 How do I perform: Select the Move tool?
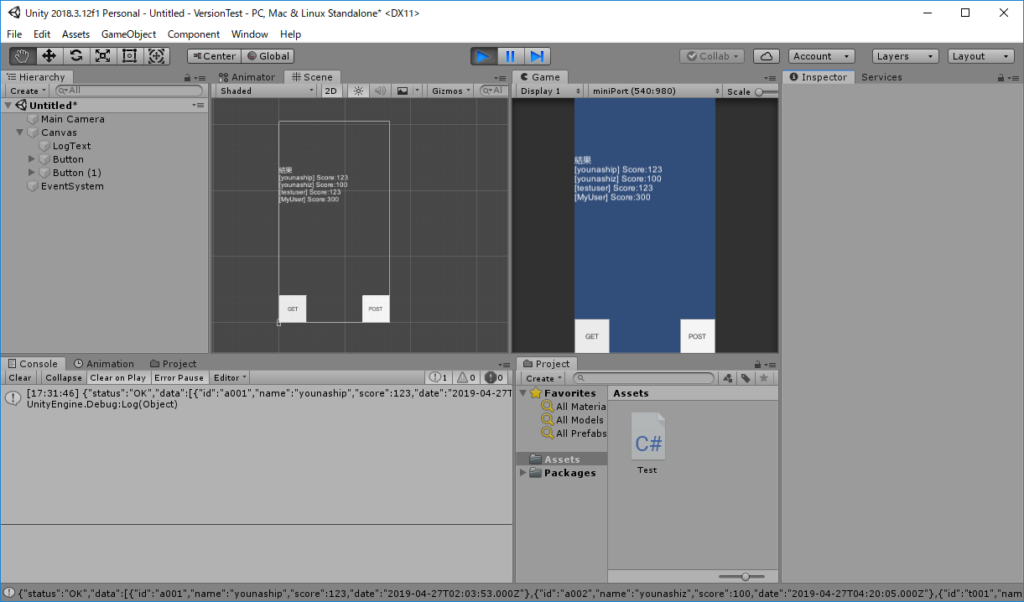pos(49,56)
